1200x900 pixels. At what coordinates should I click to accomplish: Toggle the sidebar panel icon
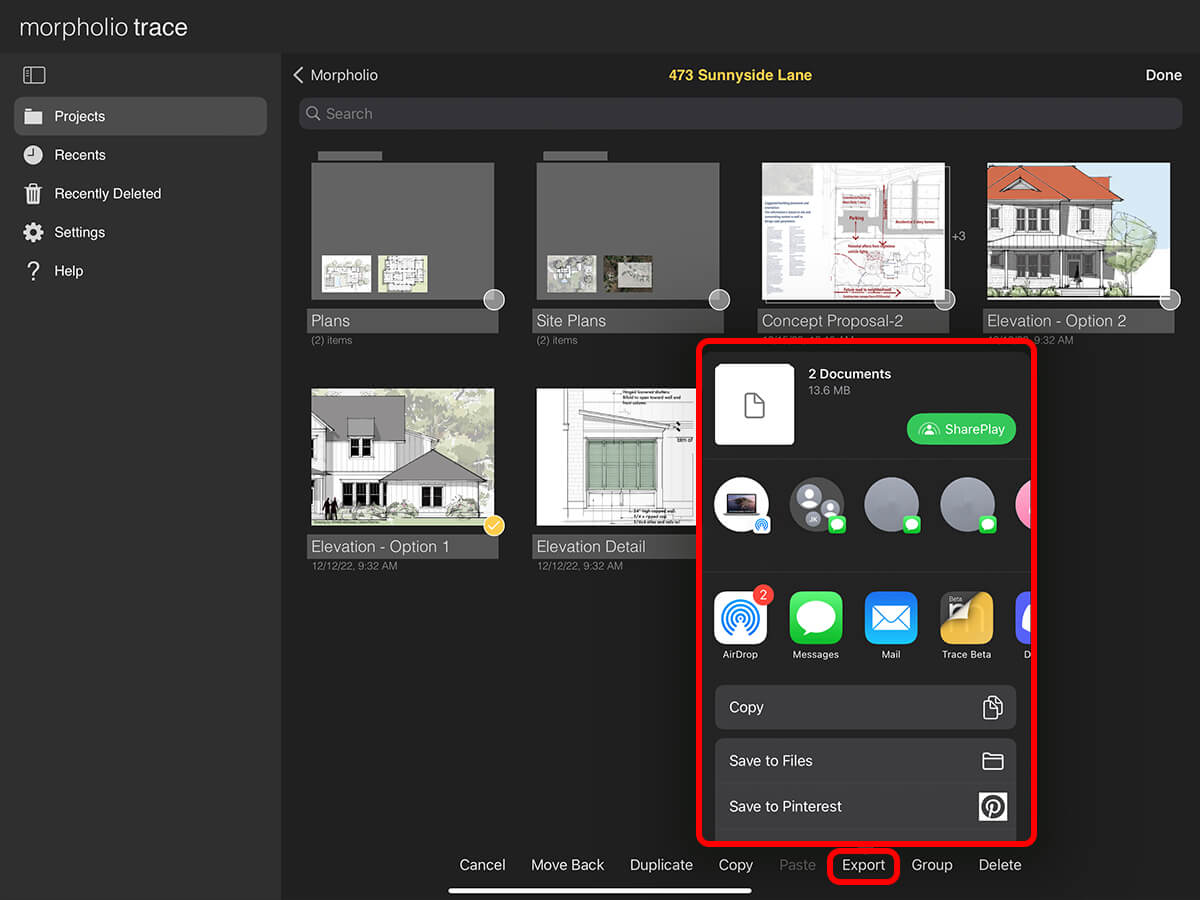tap(34, 75)
